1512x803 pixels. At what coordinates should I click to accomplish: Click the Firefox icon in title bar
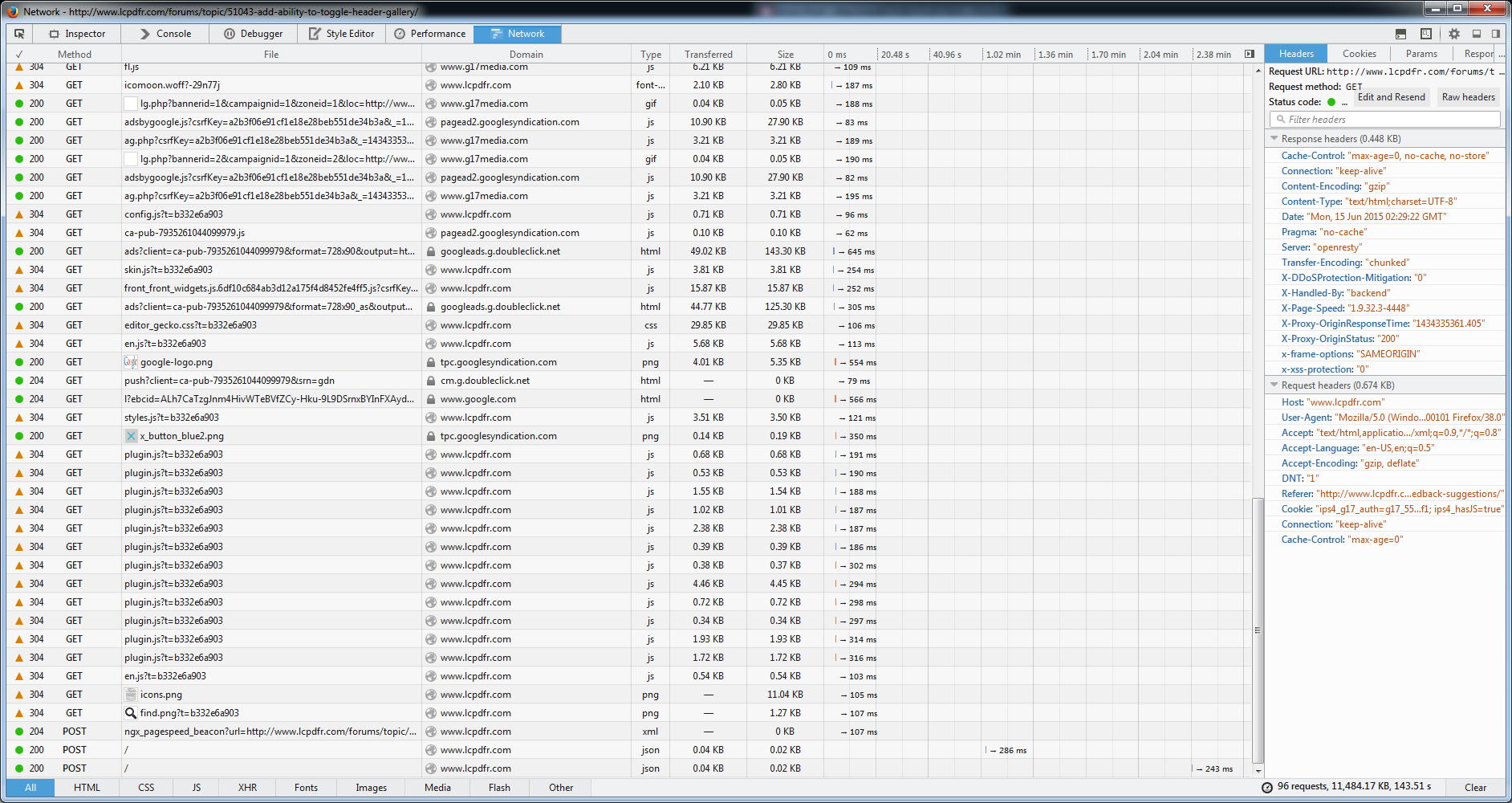(12, 11)
